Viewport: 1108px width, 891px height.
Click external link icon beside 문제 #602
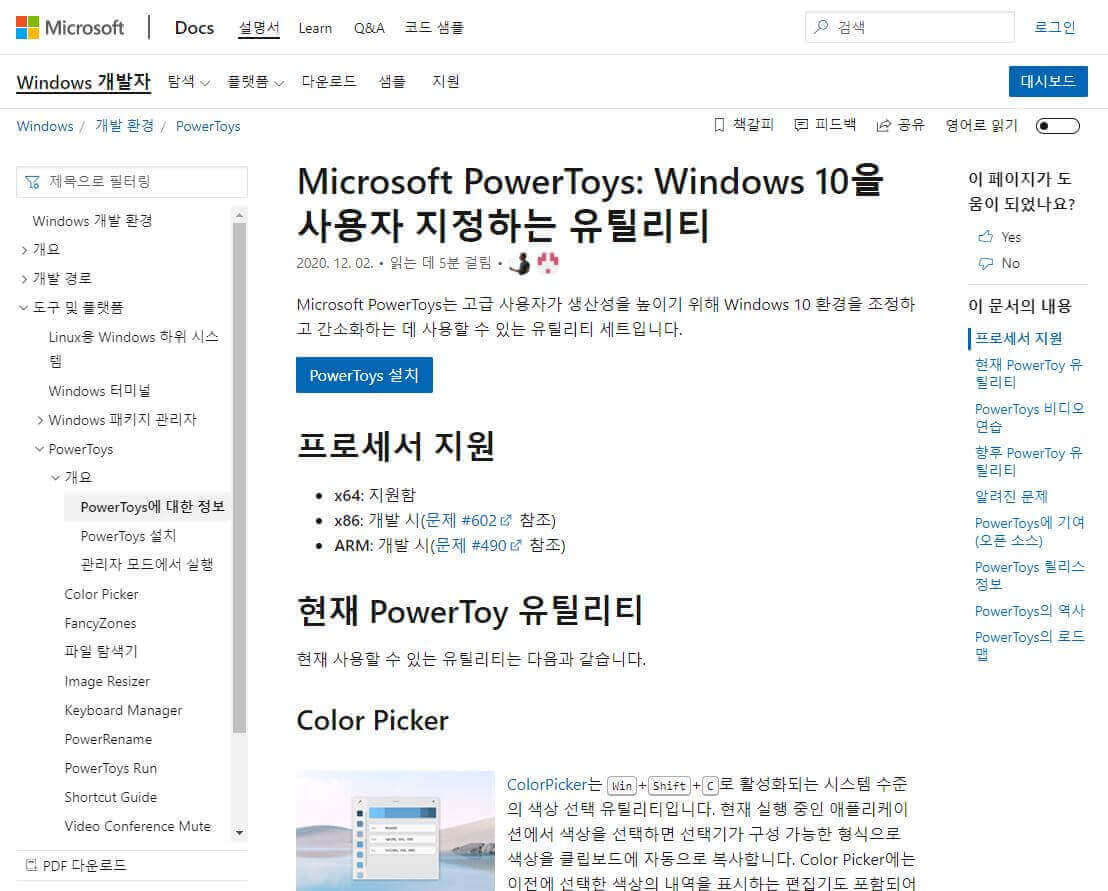[x=506, y=521]
